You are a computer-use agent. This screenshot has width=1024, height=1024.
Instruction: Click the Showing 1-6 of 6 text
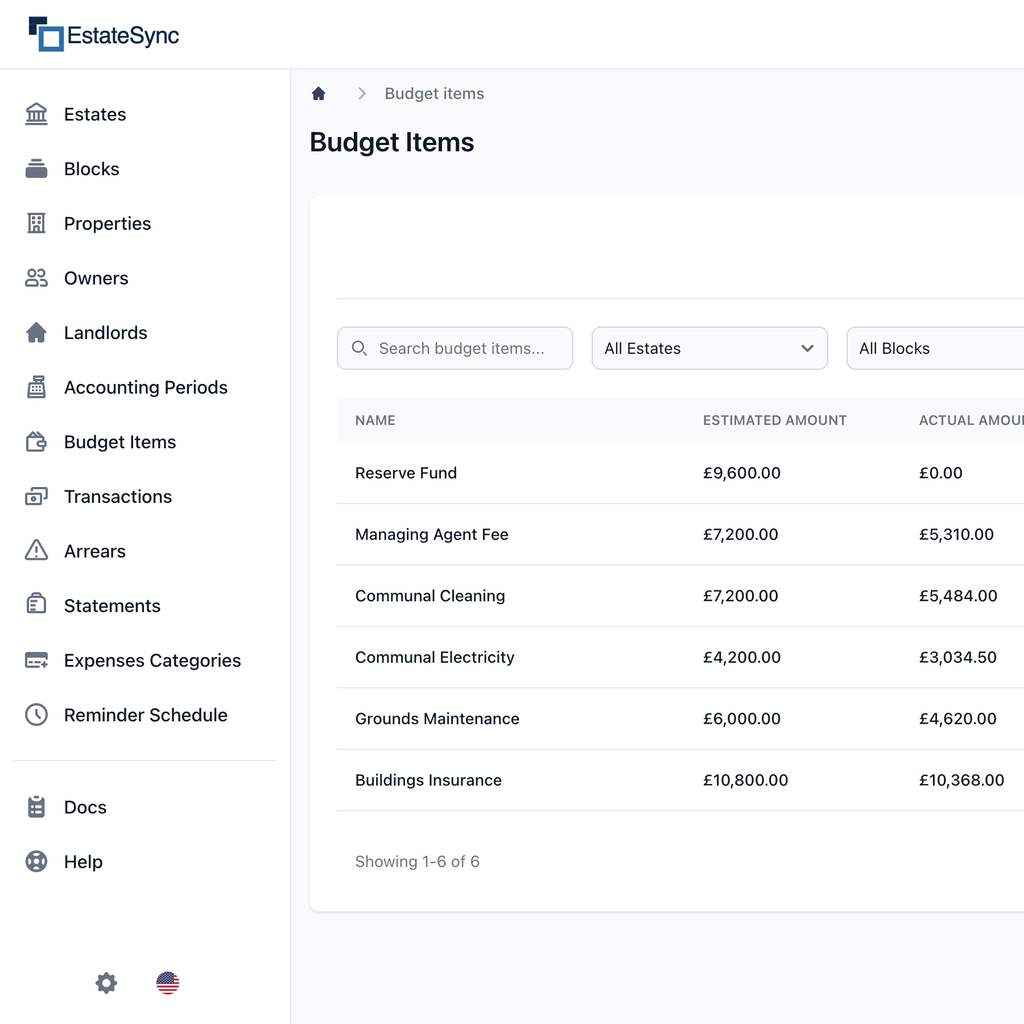tap(417, 861)
